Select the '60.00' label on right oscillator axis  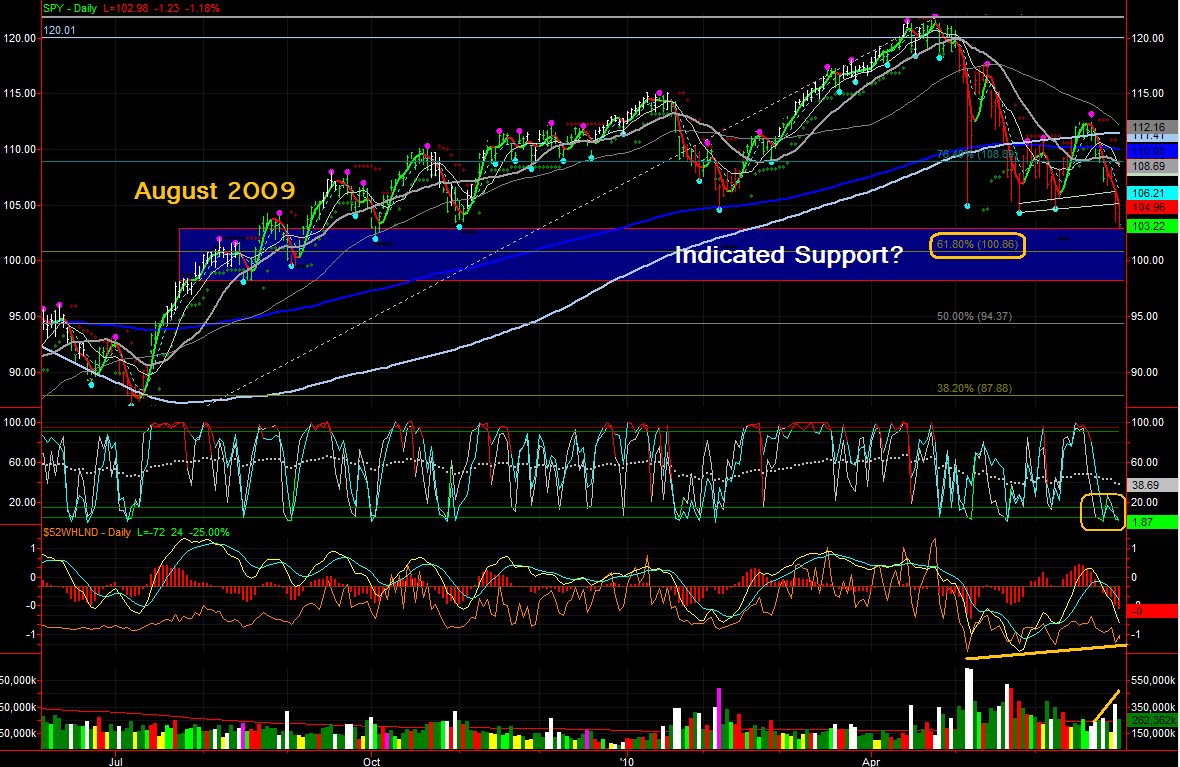pos(1144,462)
